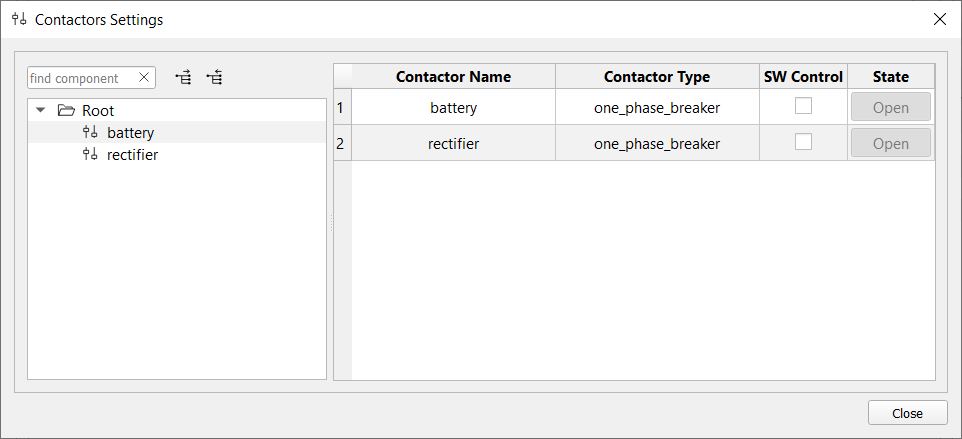The height and width of the screenshot is (439, 962).
Task: Click the State column header
Action: [890, 76]
